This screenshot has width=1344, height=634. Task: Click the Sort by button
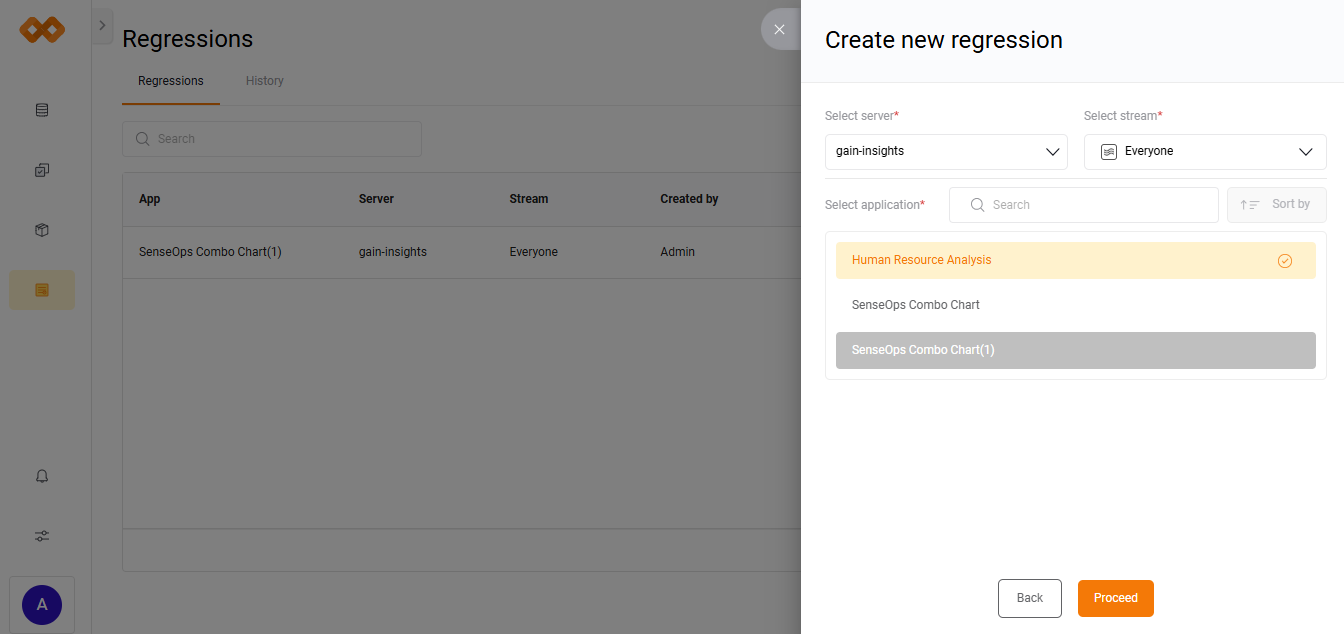pos(1276,204)
